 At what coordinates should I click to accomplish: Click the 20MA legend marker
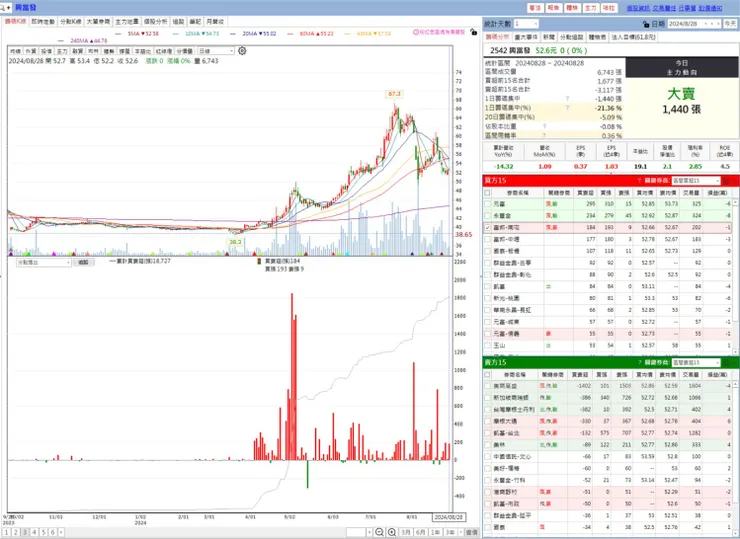click(233, 34)
